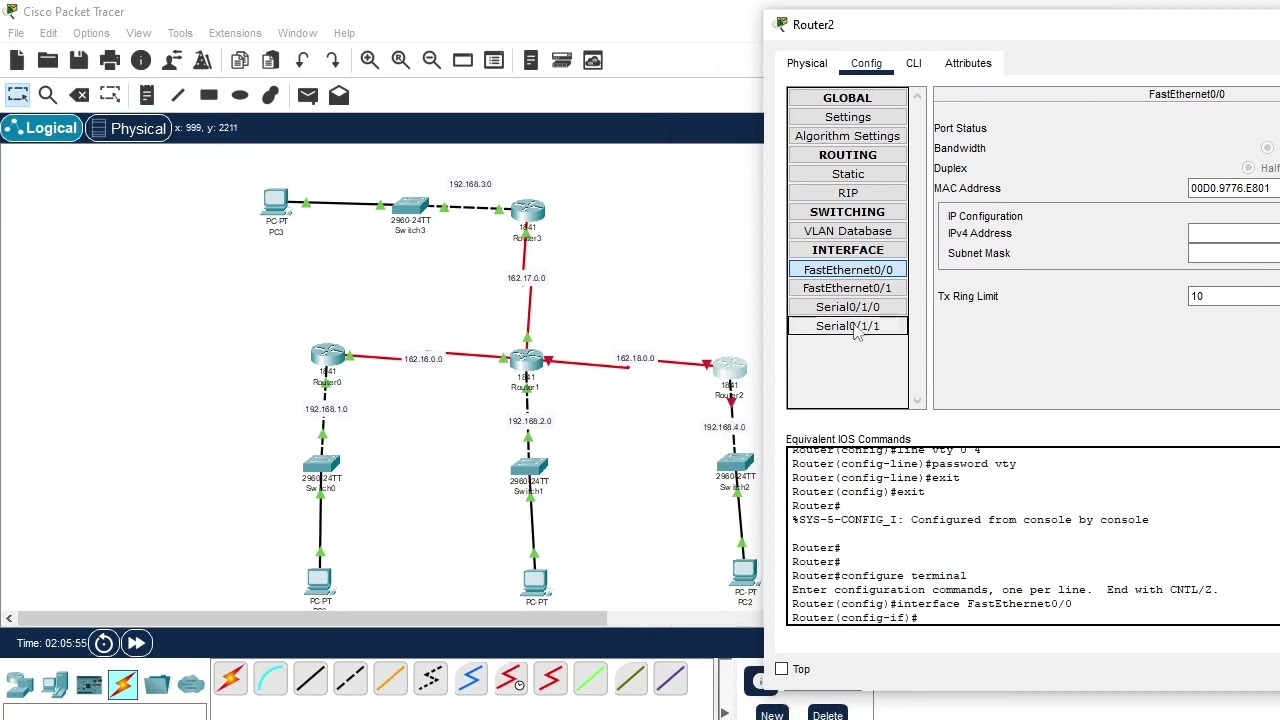Open RIP routing configuration
This screenshot has width=1280, height=720.
pyautogui.click(x=848, y=193)
